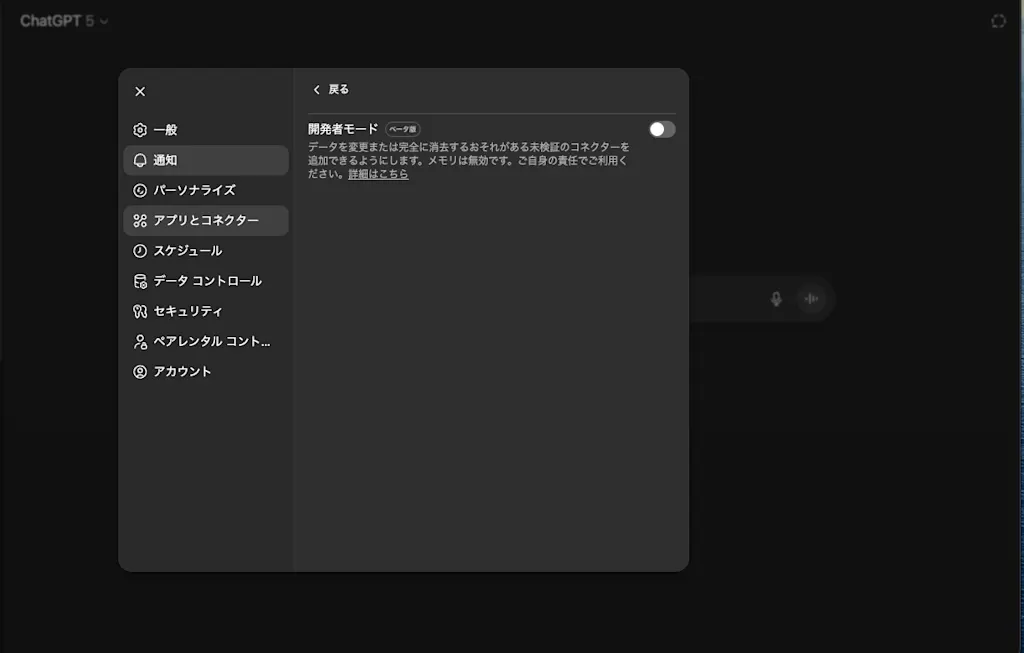Click the clock icon beside スケジュール
The image size is (1024, 653).
[140, 251]
